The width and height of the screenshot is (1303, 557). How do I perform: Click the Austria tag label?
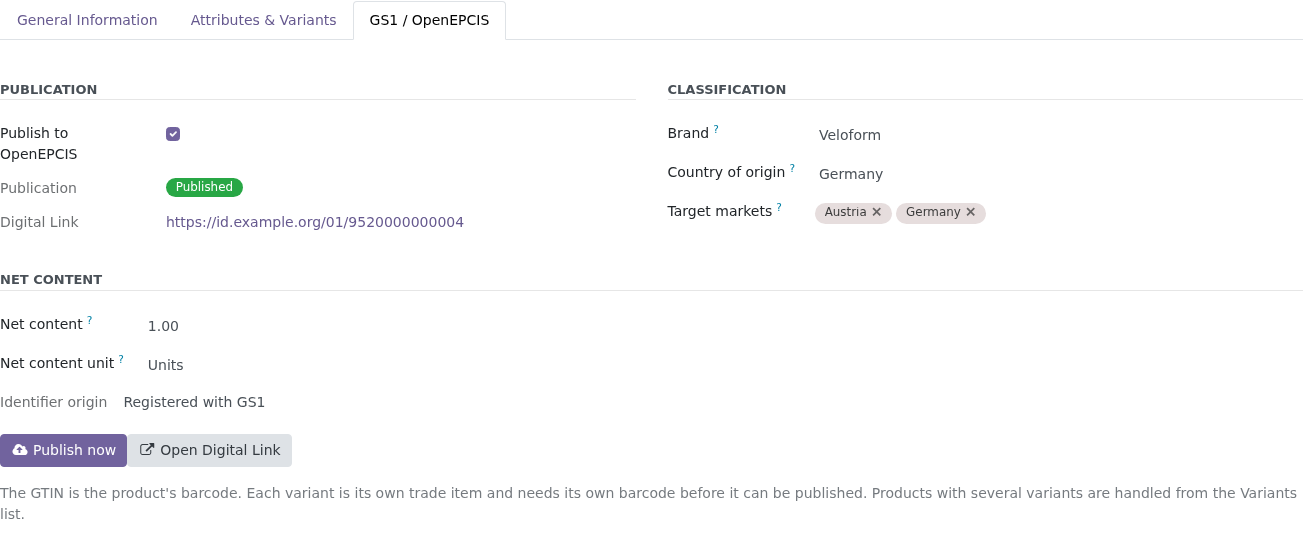pos(845,212)
